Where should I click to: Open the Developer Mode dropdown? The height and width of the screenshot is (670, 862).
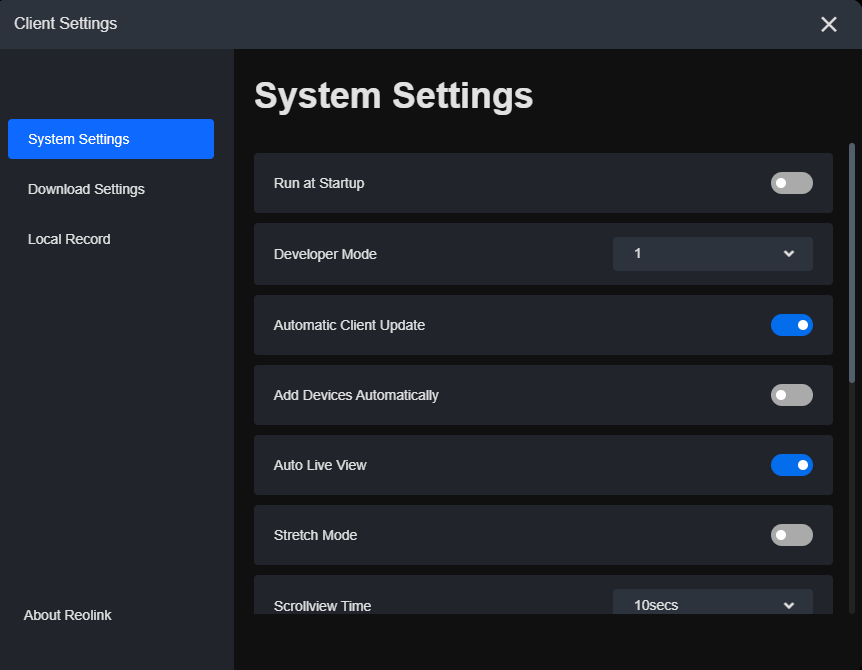(x=712, y=254)
